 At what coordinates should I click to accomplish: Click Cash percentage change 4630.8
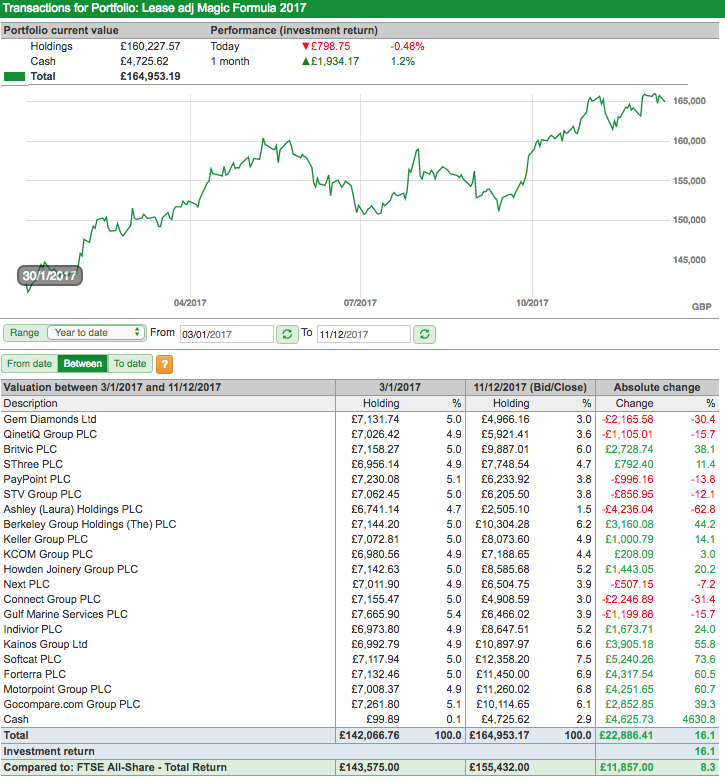(x=699, y=719)
